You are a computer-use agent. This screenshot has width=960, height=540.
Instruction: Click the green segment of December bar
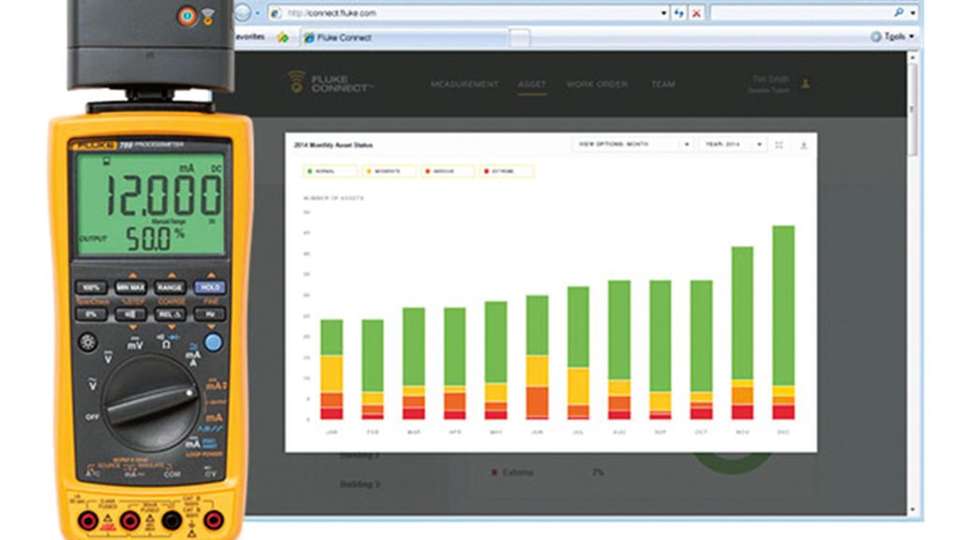[x=784, y=306]
